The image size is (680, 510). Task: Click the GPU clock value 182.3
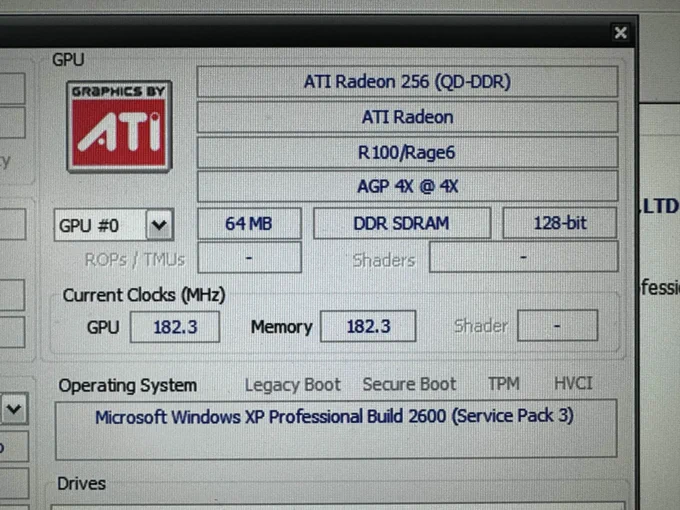[175, 327]
